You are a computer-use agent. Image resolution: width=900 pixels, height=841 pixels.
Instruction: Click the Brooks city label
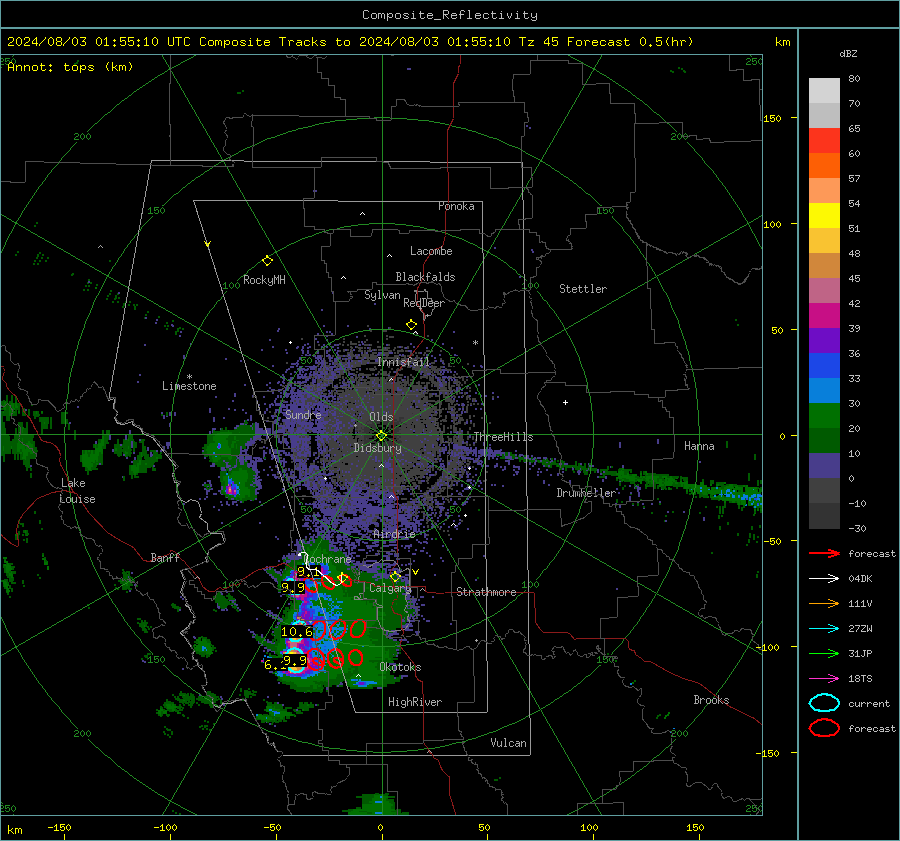[711, 700]
